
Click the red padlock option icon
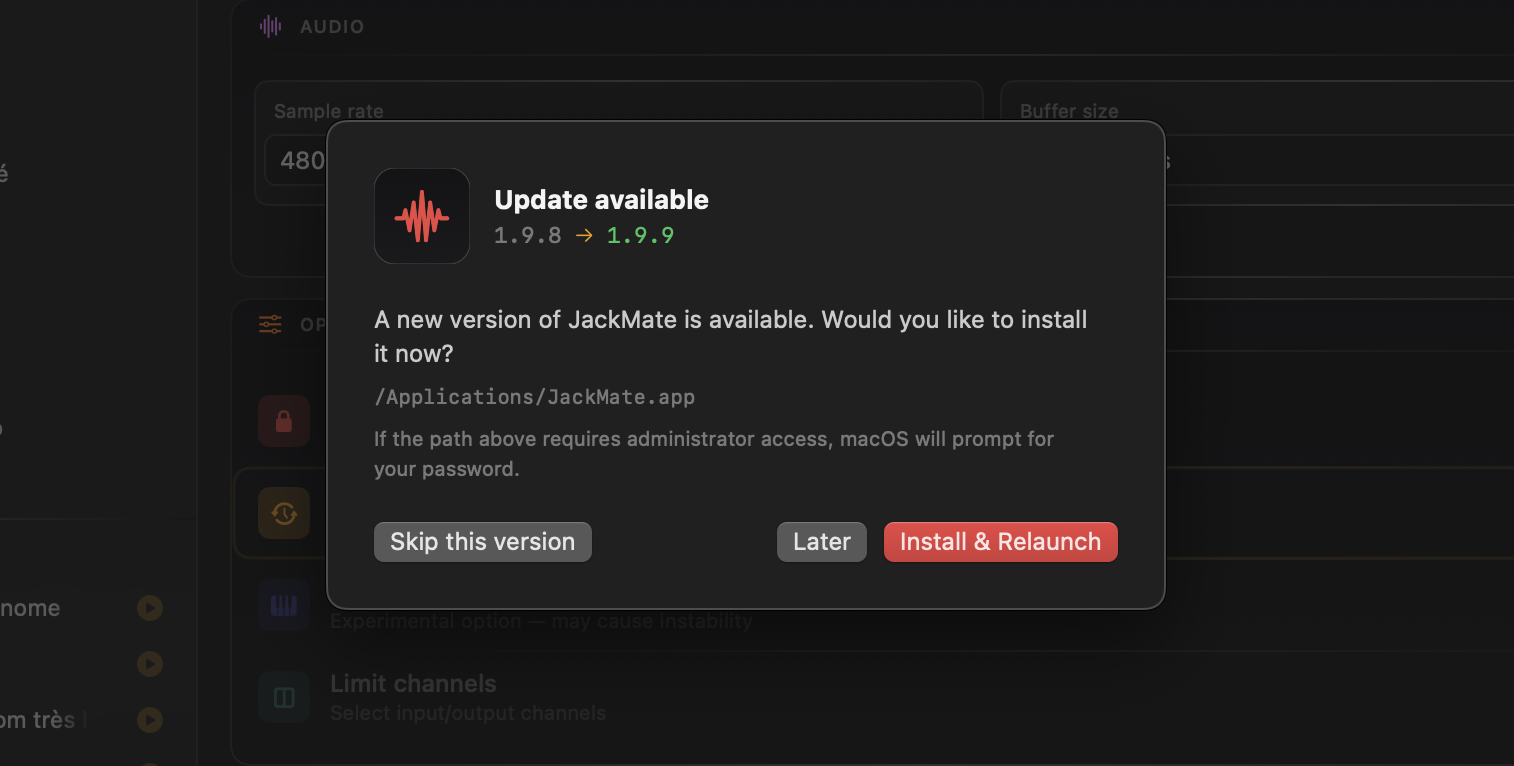[x=284, y=421]
